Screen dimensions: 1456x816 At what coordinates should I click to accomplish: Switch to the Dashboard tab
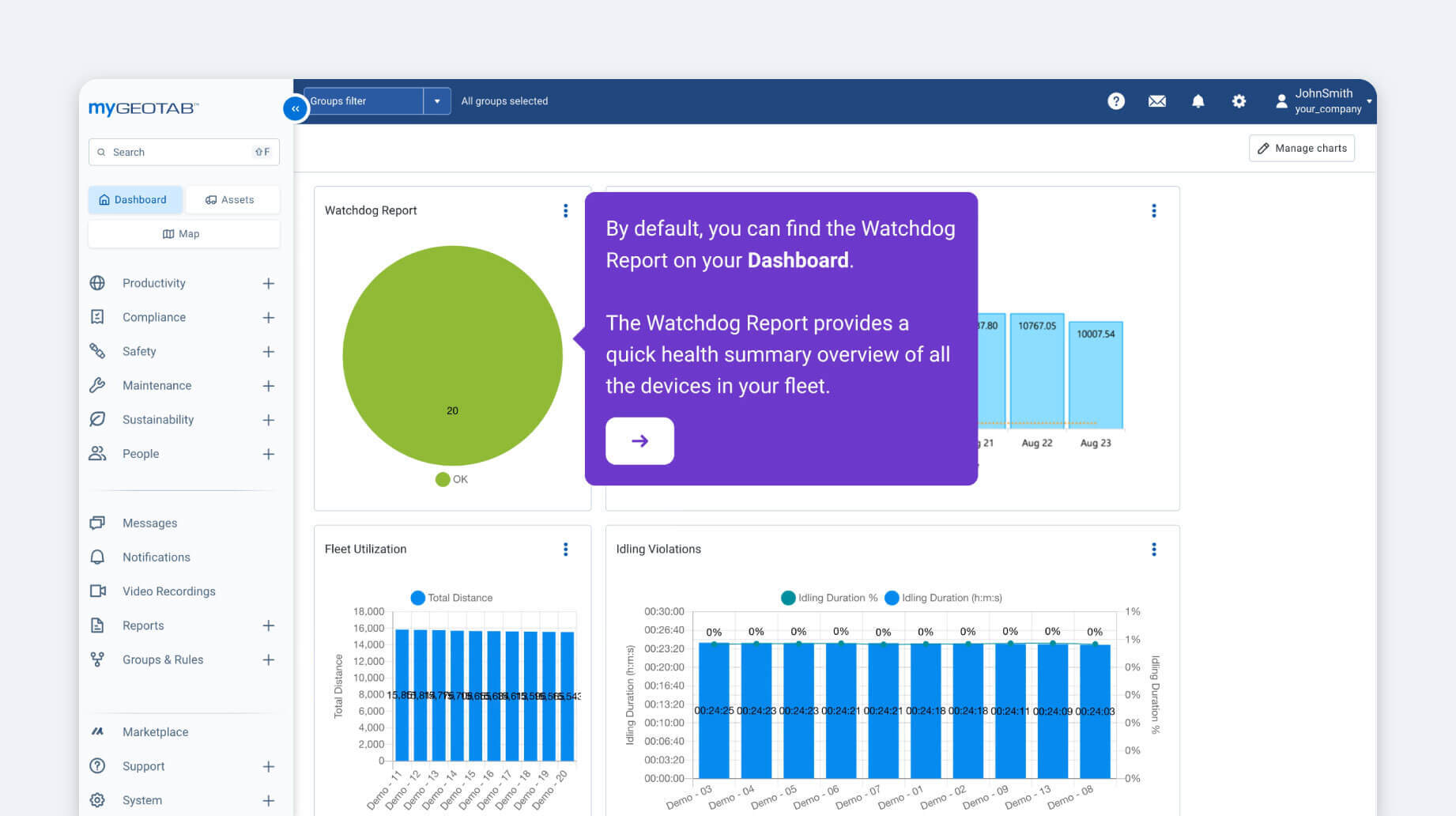[x=135, y=199]
